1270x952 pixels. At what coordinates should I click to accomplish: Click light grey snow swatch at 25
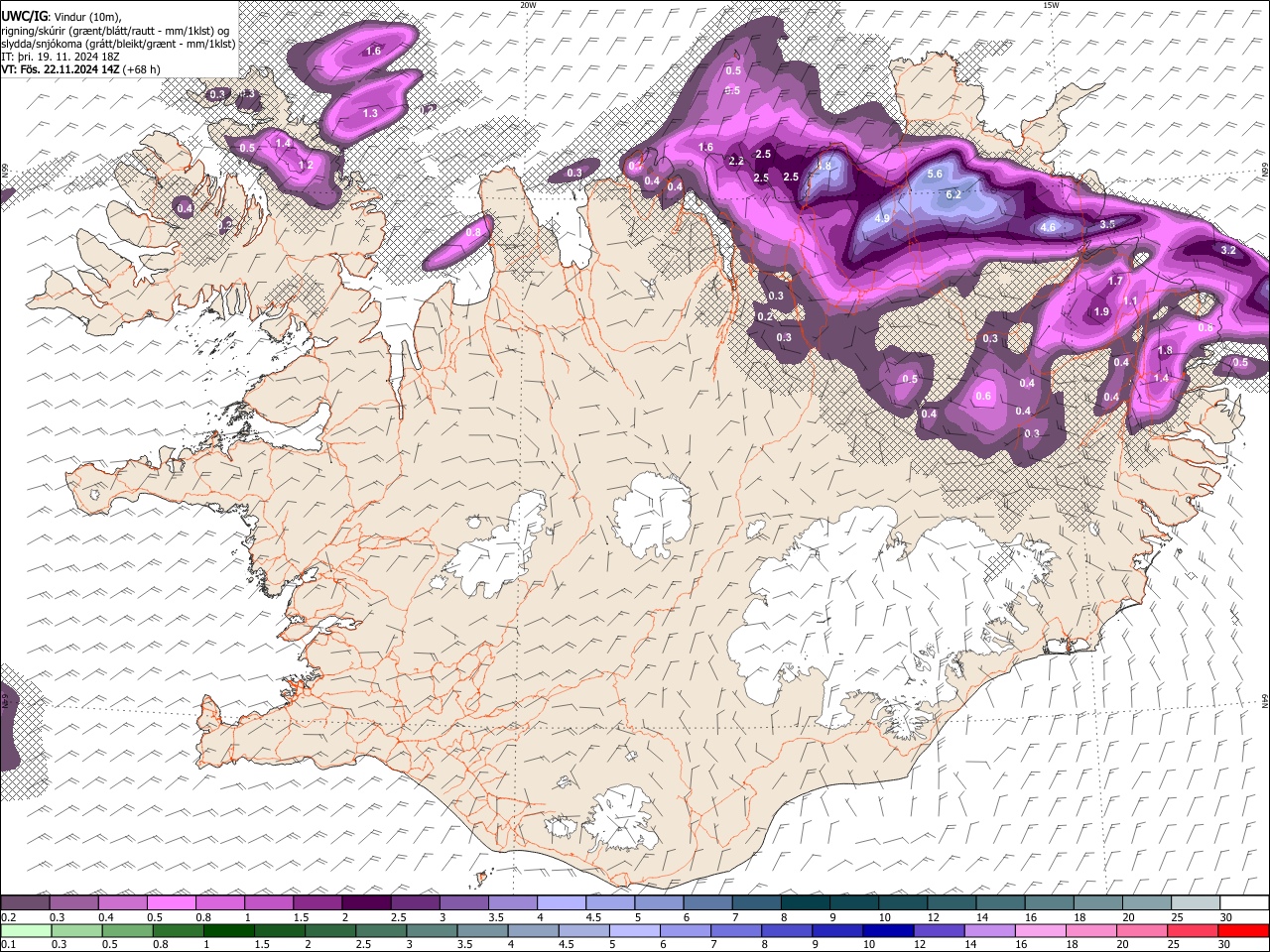1196,902
